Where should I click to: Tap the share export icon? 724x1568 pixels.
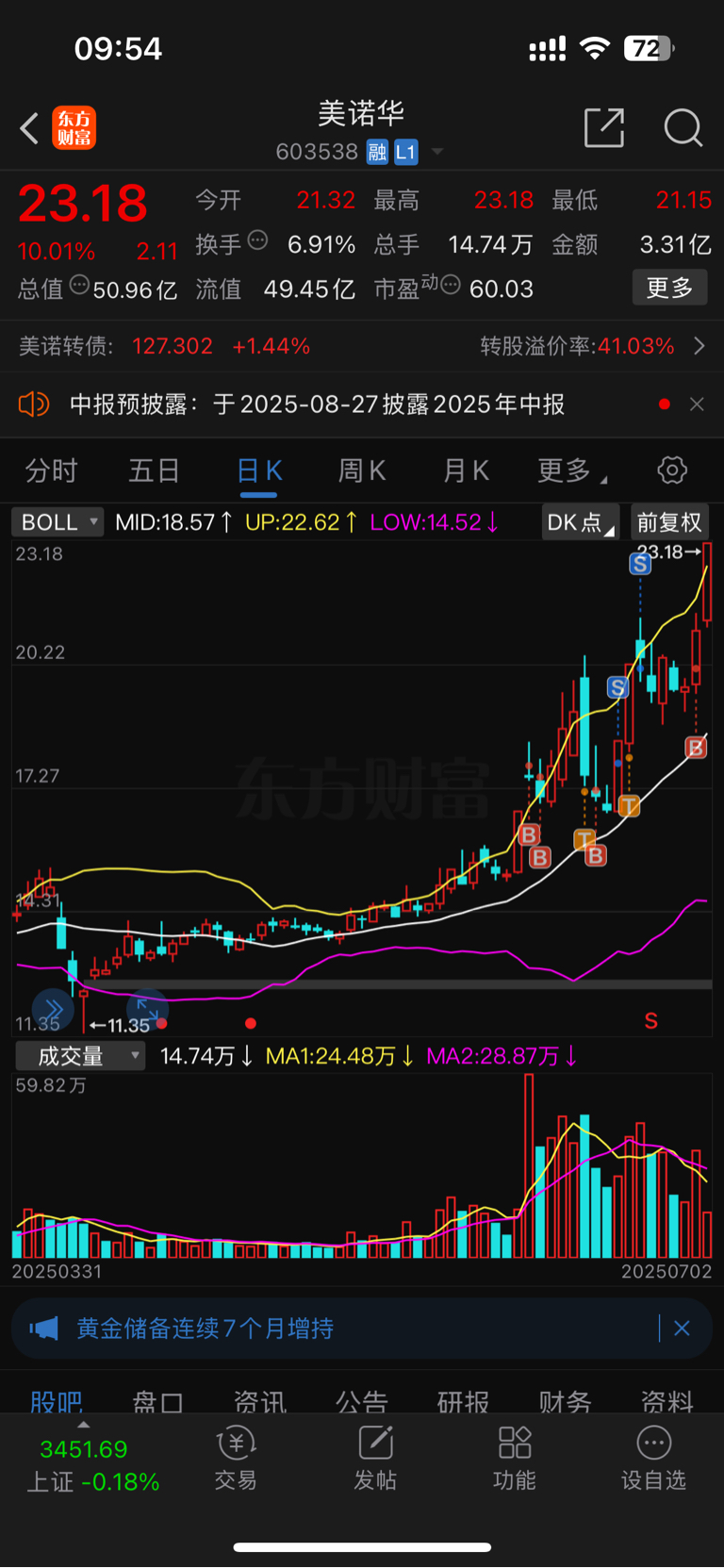604,127
